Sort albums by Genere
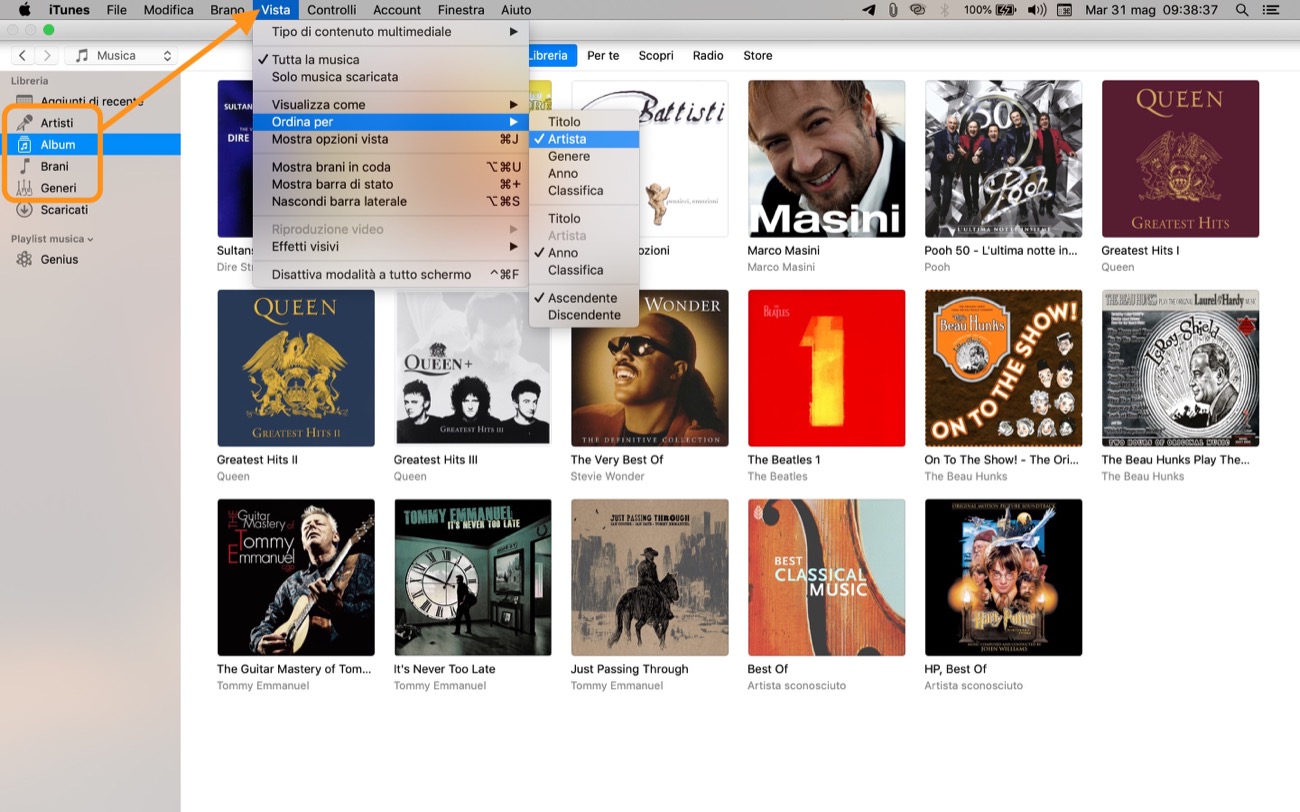The width and height of the screenshot is (1300, 812). click(x=584, y=156)
